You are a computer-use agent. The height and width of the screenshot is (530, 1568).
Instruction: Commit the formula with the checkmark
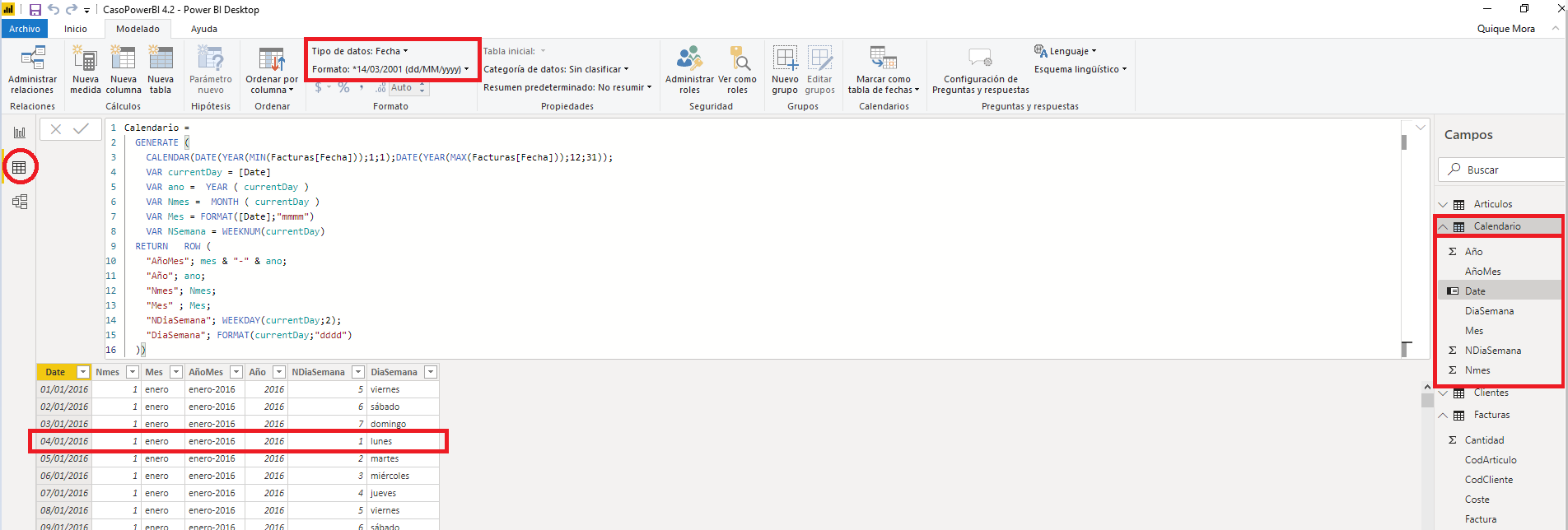click(81, 128)
